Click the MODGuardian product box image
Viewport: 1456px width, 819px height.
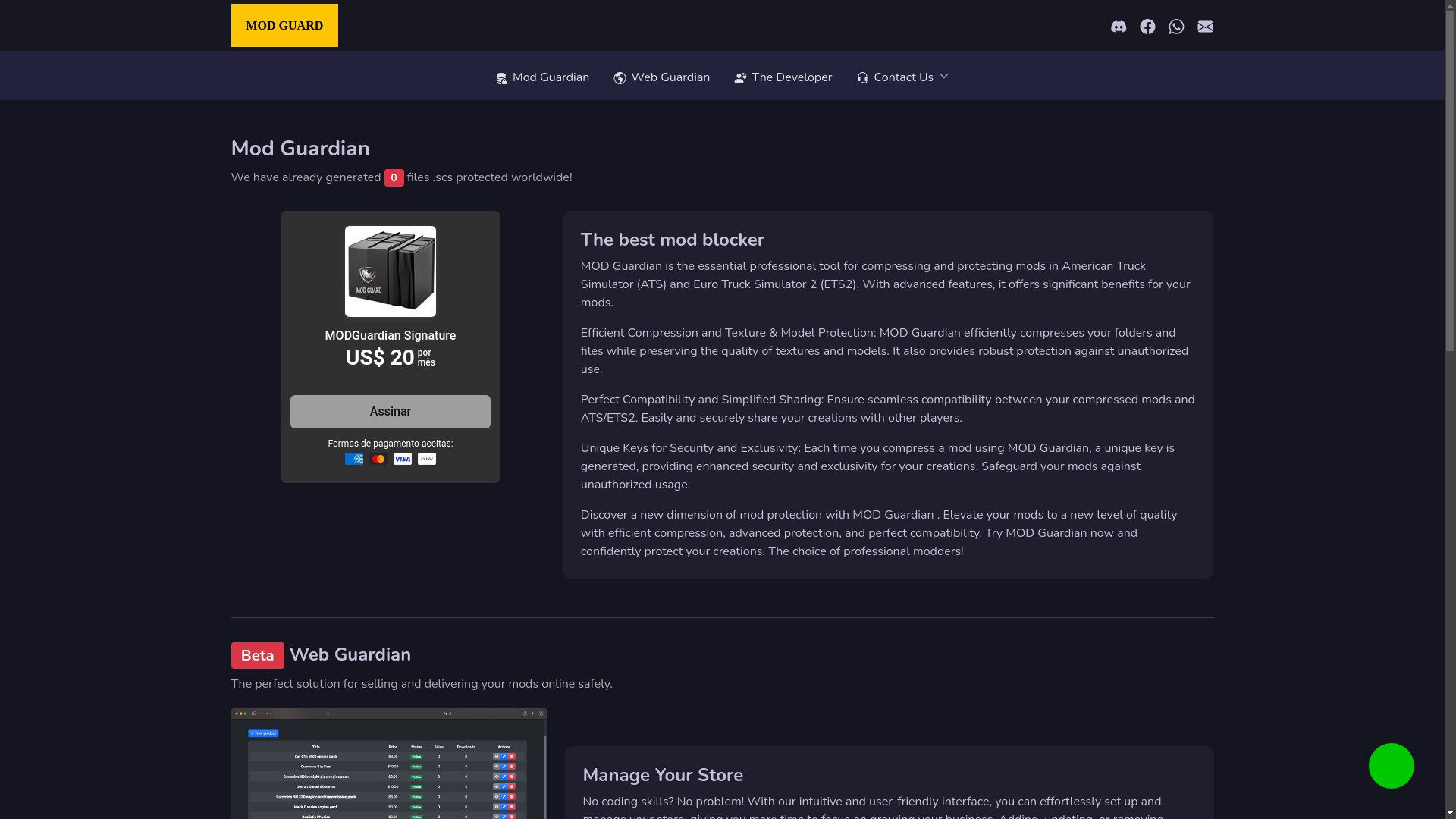[x=391, y=271]
